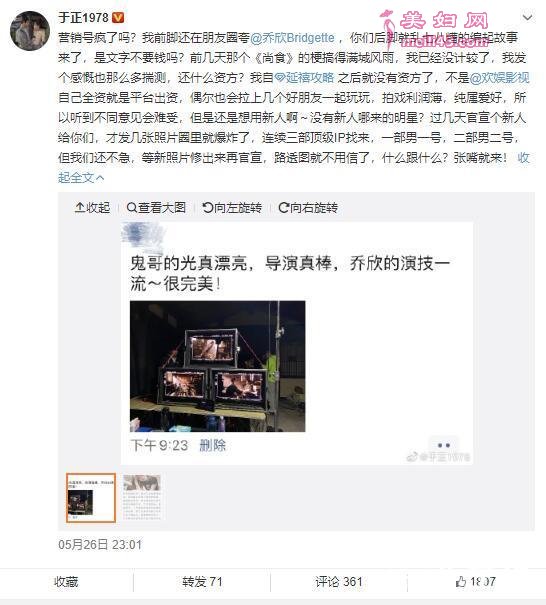Image resolution: width=546 pixels, height=605 pixels.
Task: Click the 删除 link in the screenshot
Action: [212, 445]
